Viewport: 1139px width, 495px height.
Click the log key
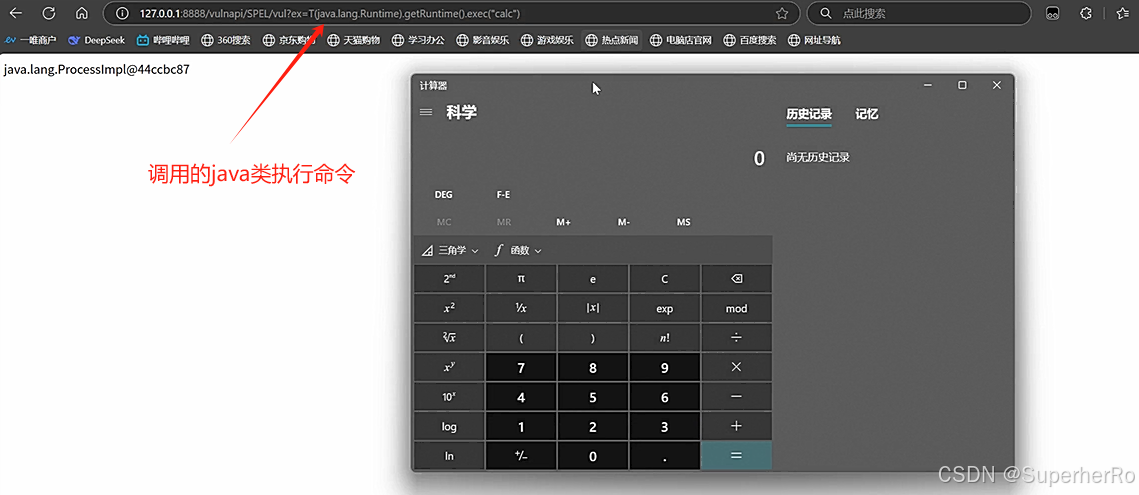449,427
